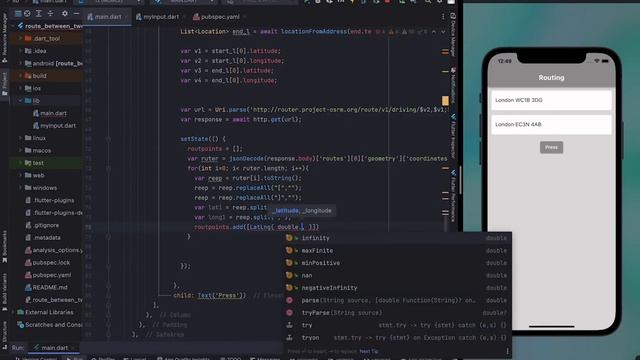Choose infinity from completion list
Image resolution: width=640 pixels, height=360 pixels.
[398, 238]
